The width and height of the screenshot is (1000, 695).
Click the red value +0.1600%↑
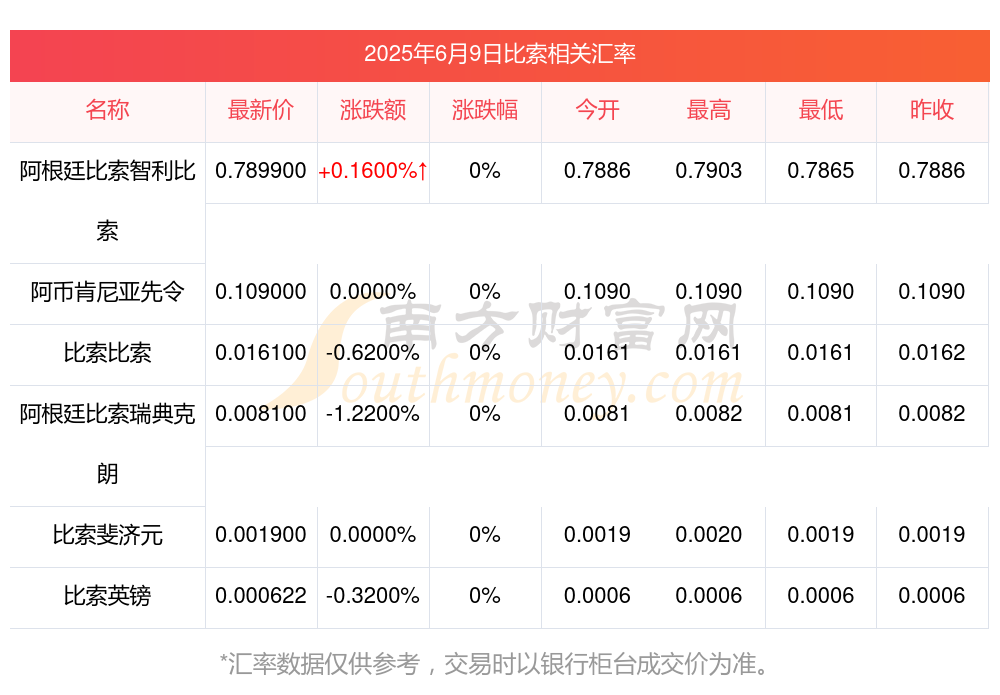point(372,171)
